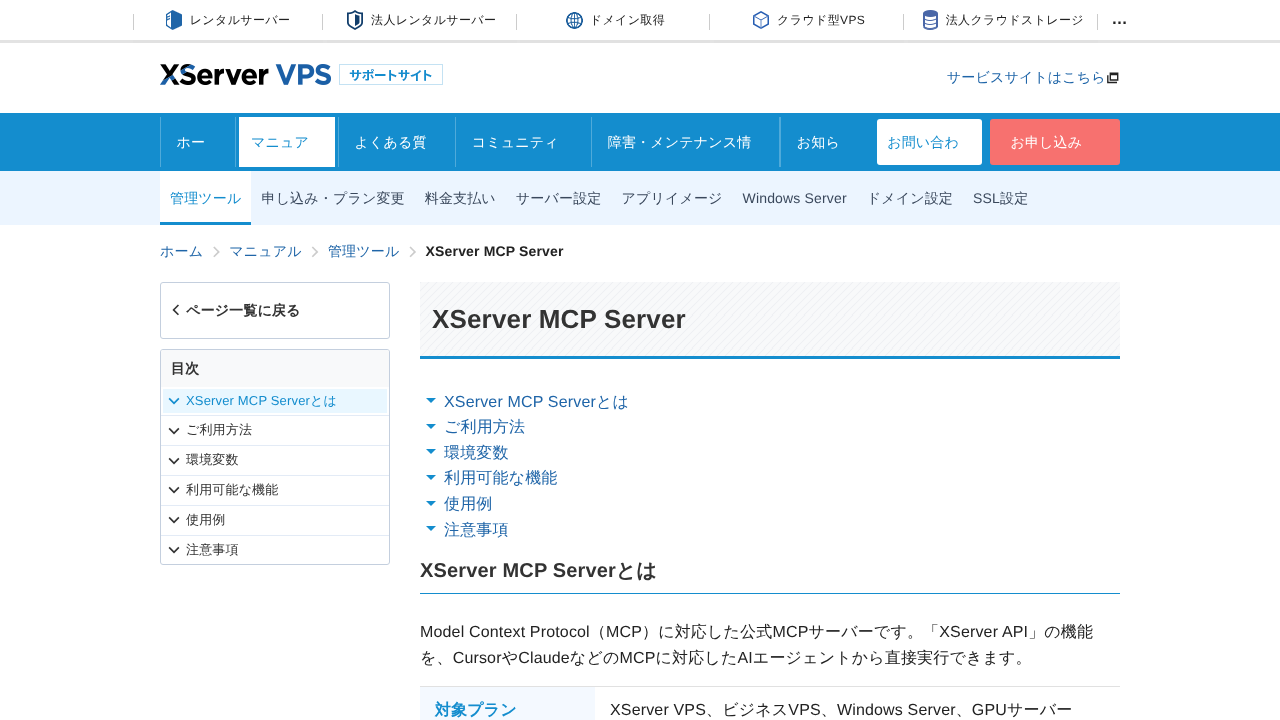Click the クラウド型VPS cube icon
The height and width of the screenshot is (720, 1280).
tap(761, 20)
